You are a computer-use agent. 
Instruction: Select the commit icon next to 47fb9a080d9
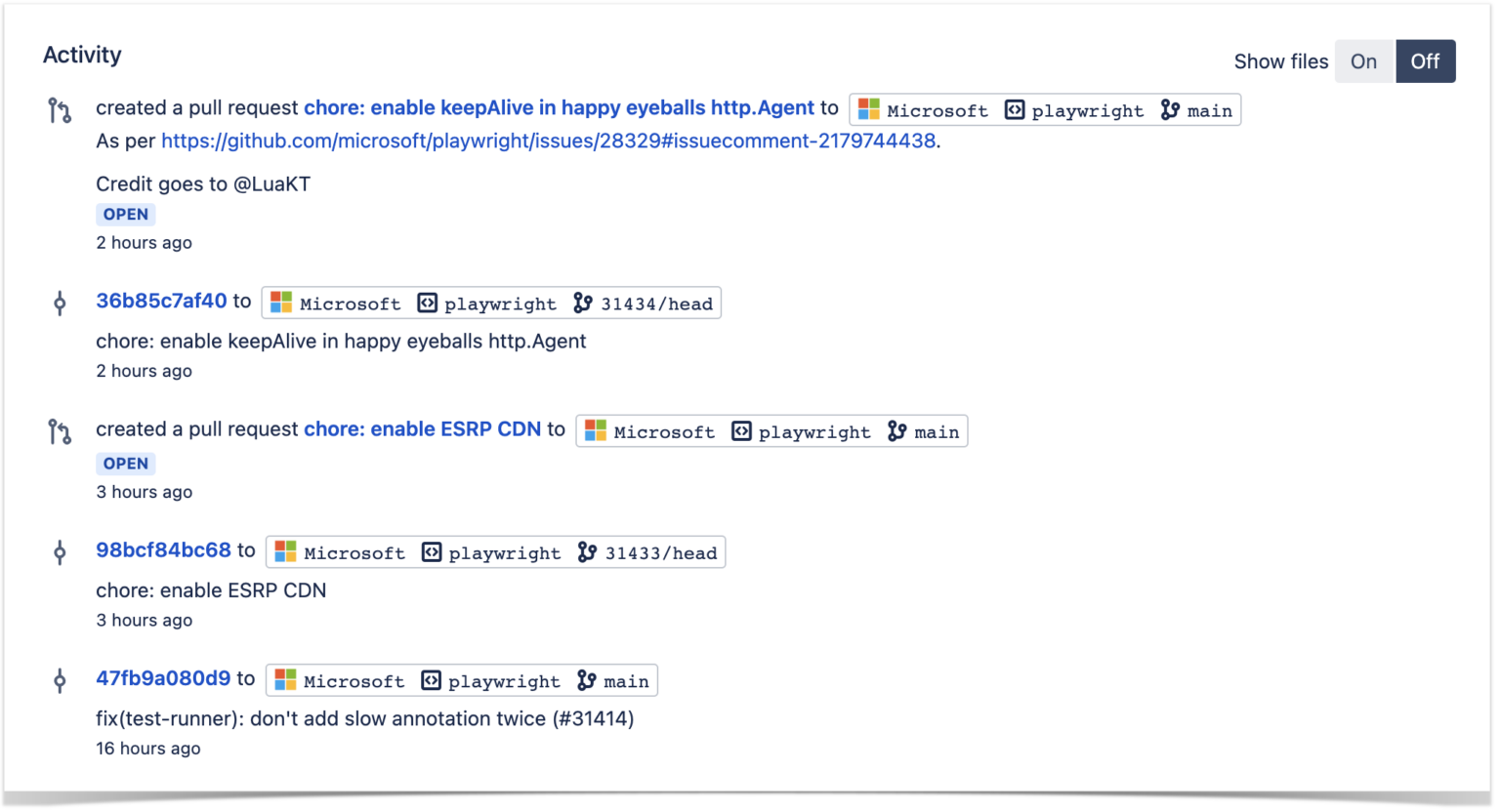(60, 680)
